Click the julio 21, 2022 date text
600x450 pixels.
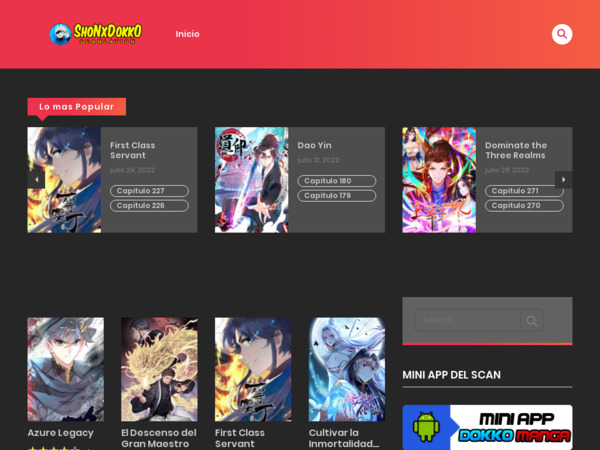tap(318, 160)
